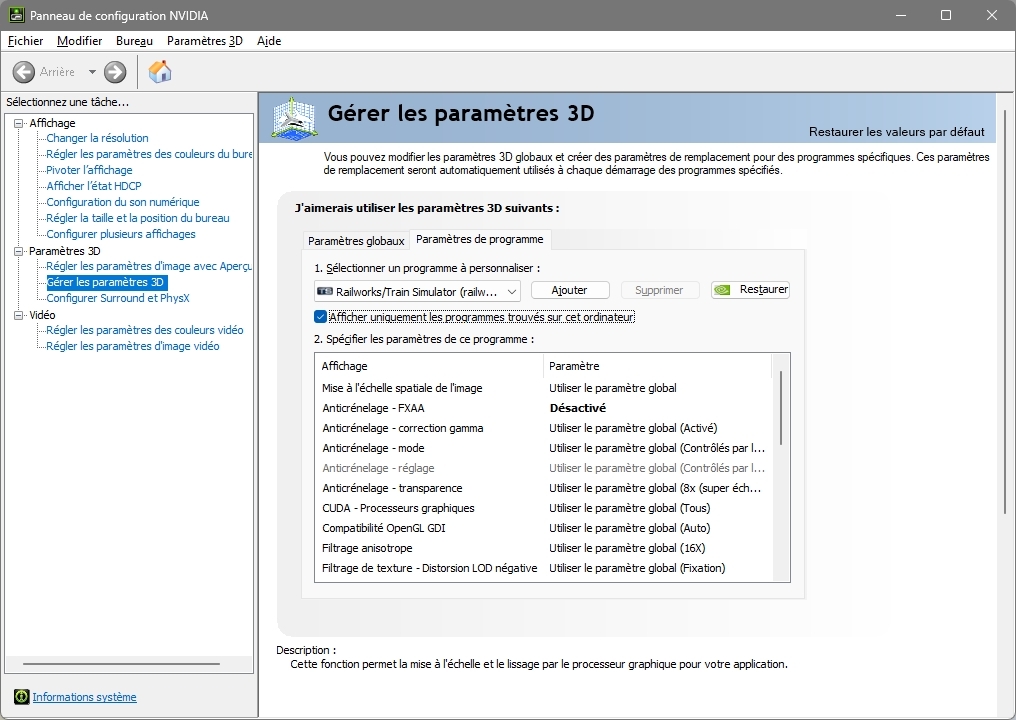Open the Bureau menu
1016x720 pixels.
point(134,41)
